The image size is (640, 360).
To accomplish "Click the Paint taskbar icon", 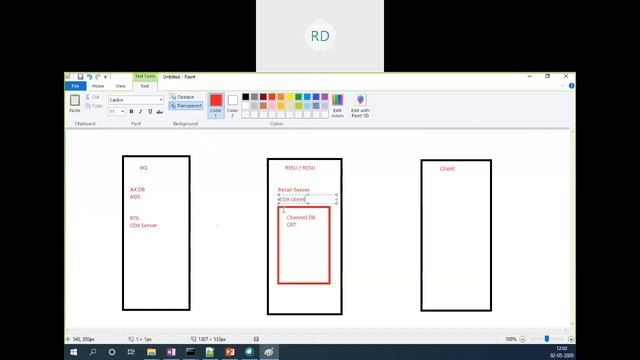I will (x=269, y=352).
